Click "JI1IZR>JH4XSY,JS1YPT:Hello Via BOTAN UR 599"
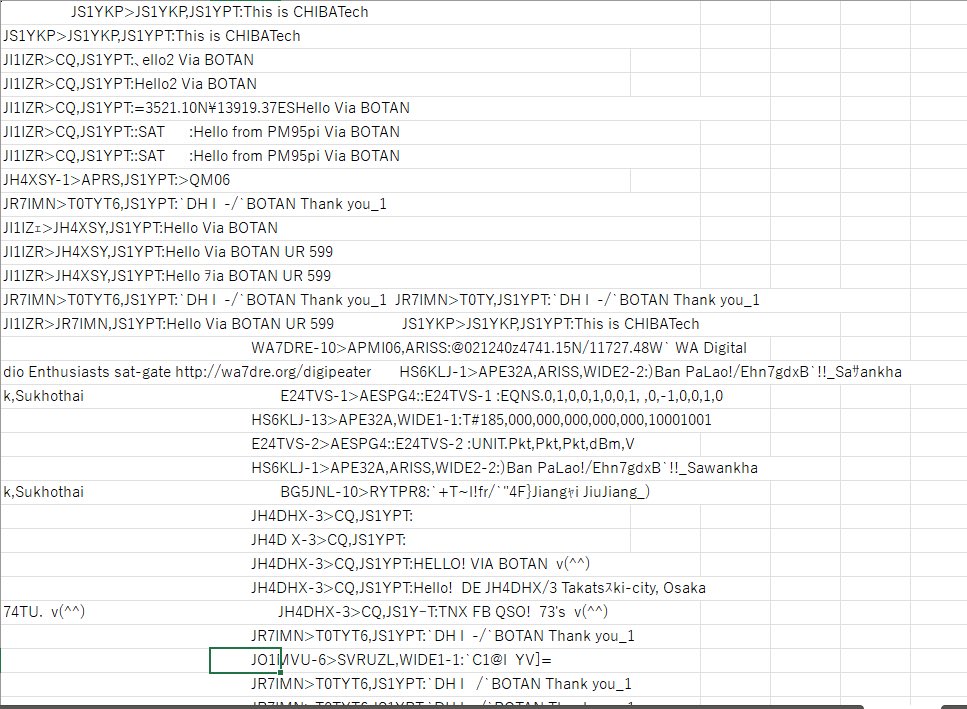 tap(168, 252)
